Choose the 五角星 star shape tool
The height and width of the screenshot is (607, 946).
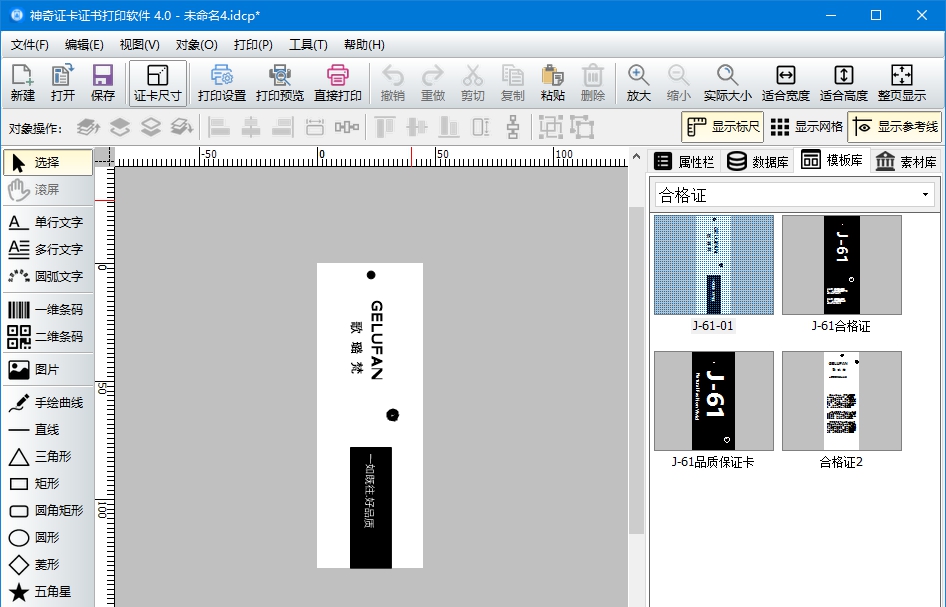pyautogui.click(x=46, y=591)
